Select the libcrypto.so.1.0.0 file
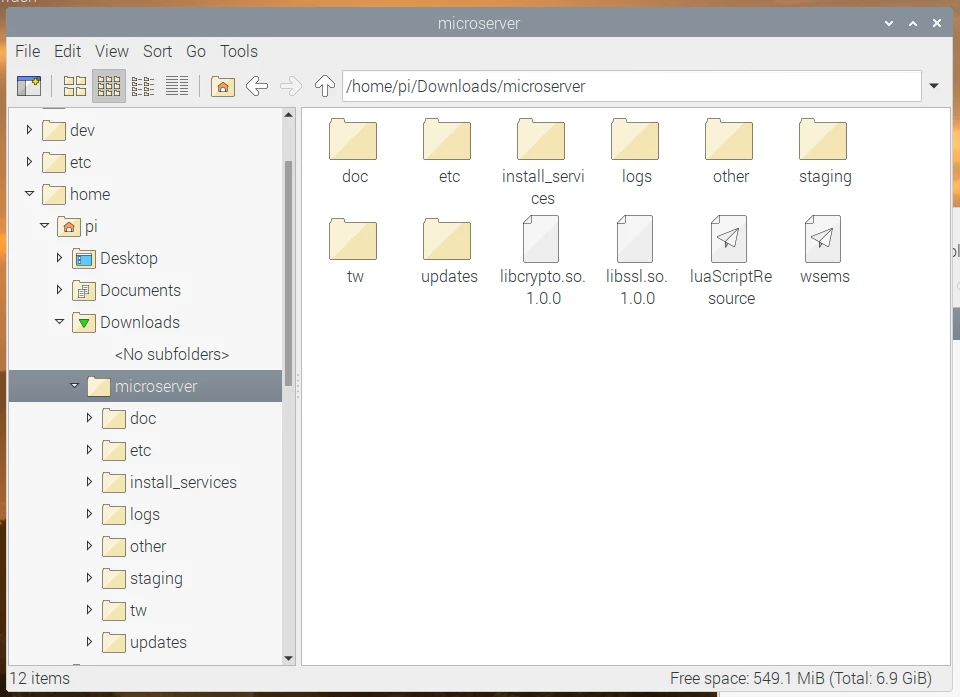 coord(541,242)
